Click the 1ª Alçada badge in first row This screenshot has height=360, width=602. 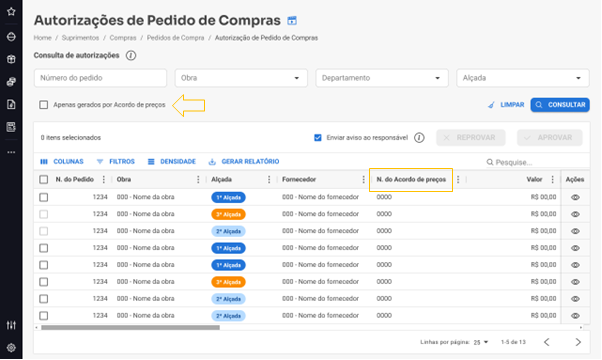click(x=228, y=197)
